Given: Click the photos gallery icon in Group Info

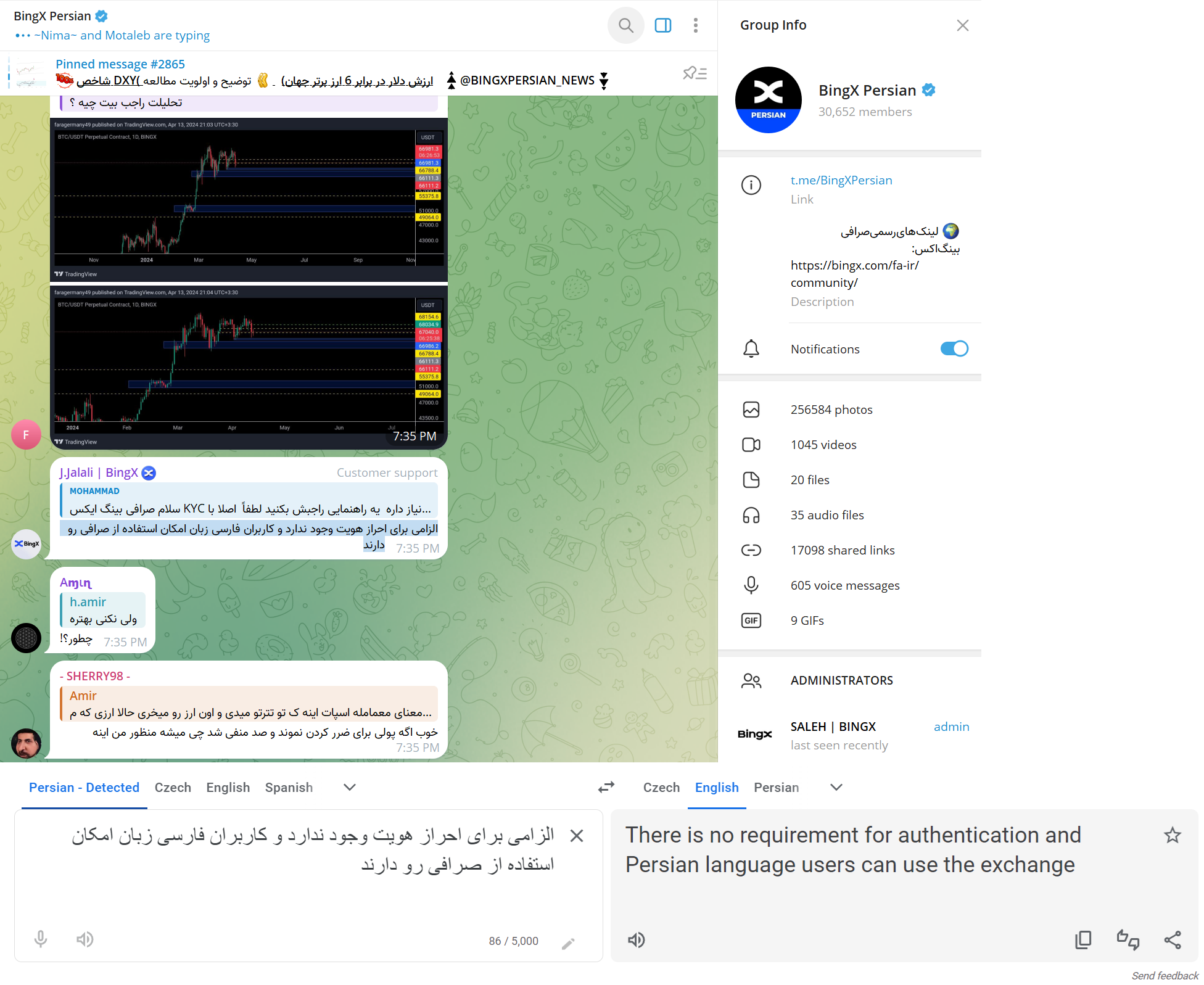Looking at the screenshot, I should pos(752,410).
